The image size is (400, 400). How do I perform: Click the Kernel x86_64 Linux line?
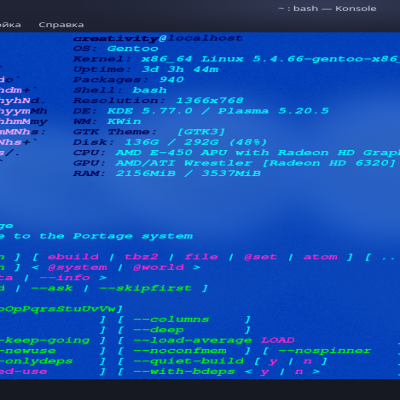tap(236, 59)
